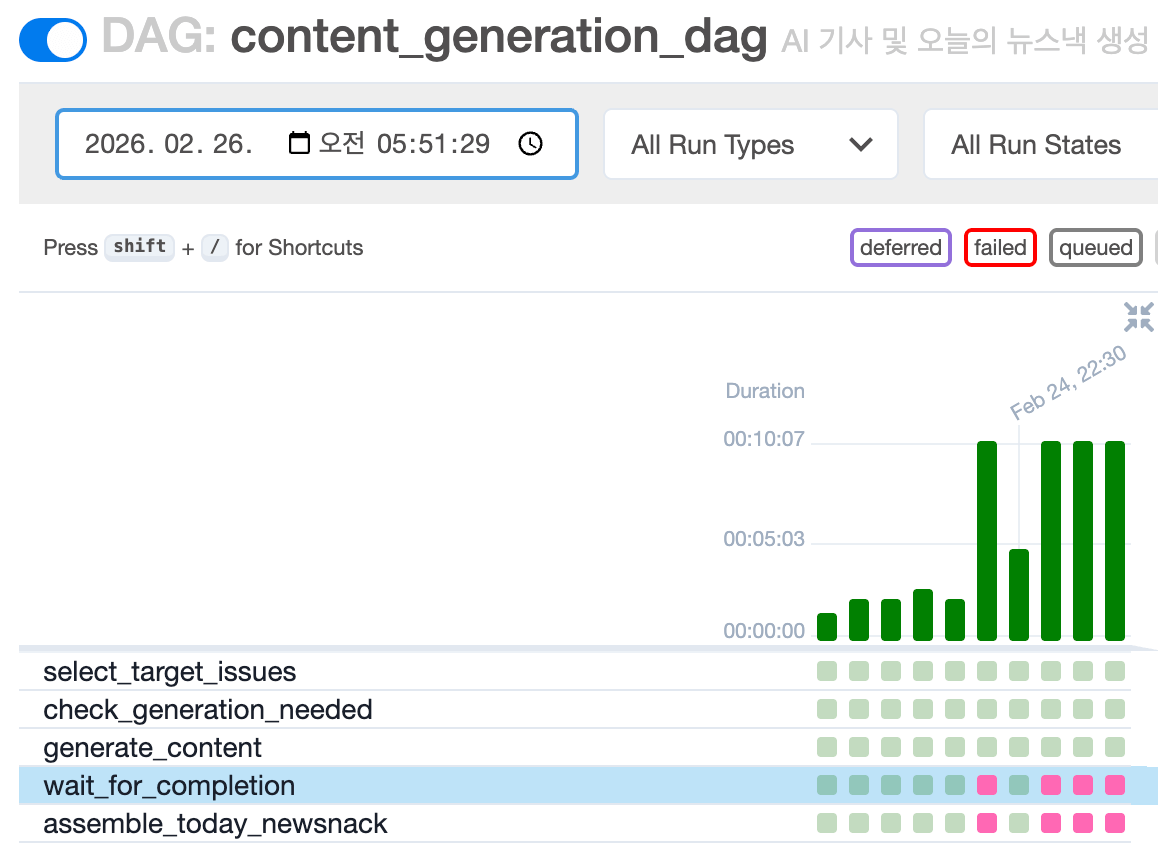
Task: Filter by the queued status badge
Action: (x=1095, y=248)
